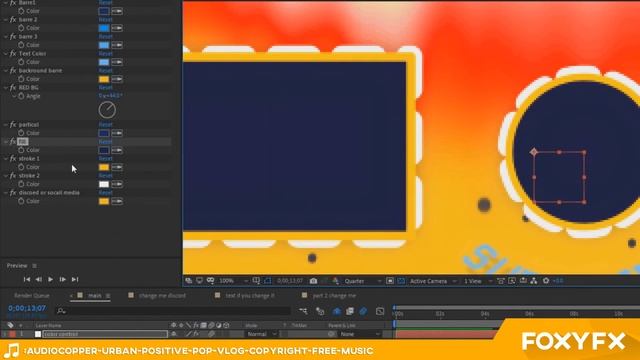Collapse the background barre effect
The image size is (640, 360).
tap(6, 71)
